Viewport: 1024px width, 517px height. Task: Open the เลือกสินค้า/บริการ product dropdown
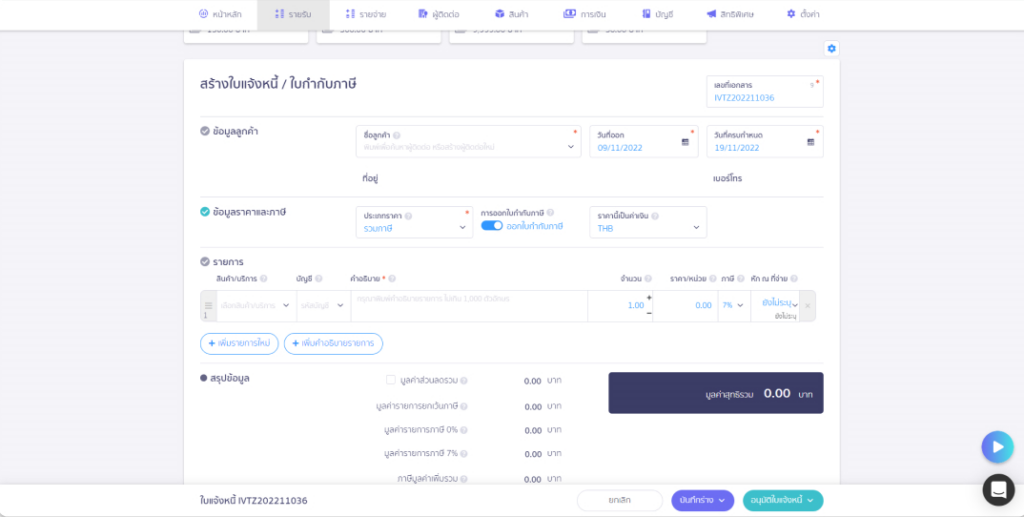pyautogui.click(x=256, y=306)
